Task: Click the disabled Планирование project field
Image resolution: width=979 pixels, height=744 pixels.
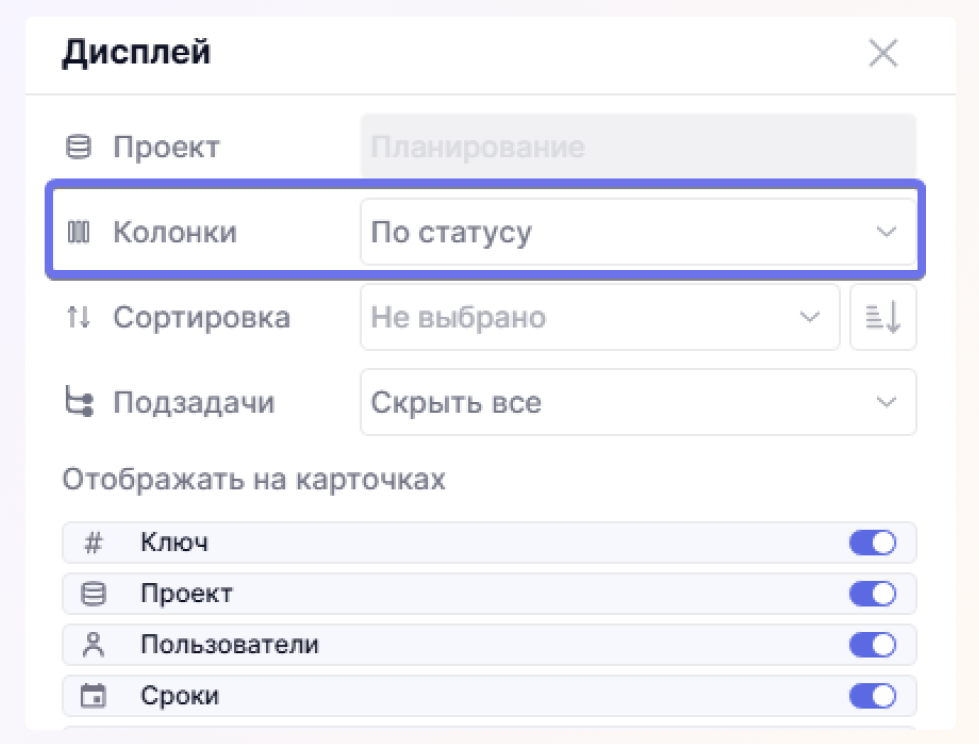Action: tap(637, 148)
